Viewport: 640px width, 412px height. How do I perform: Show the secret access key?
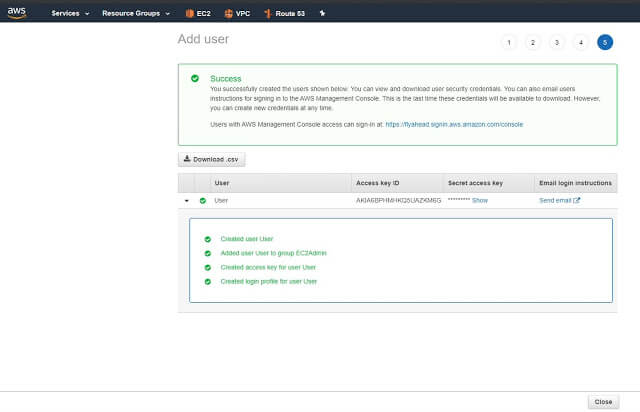(480, 201)
